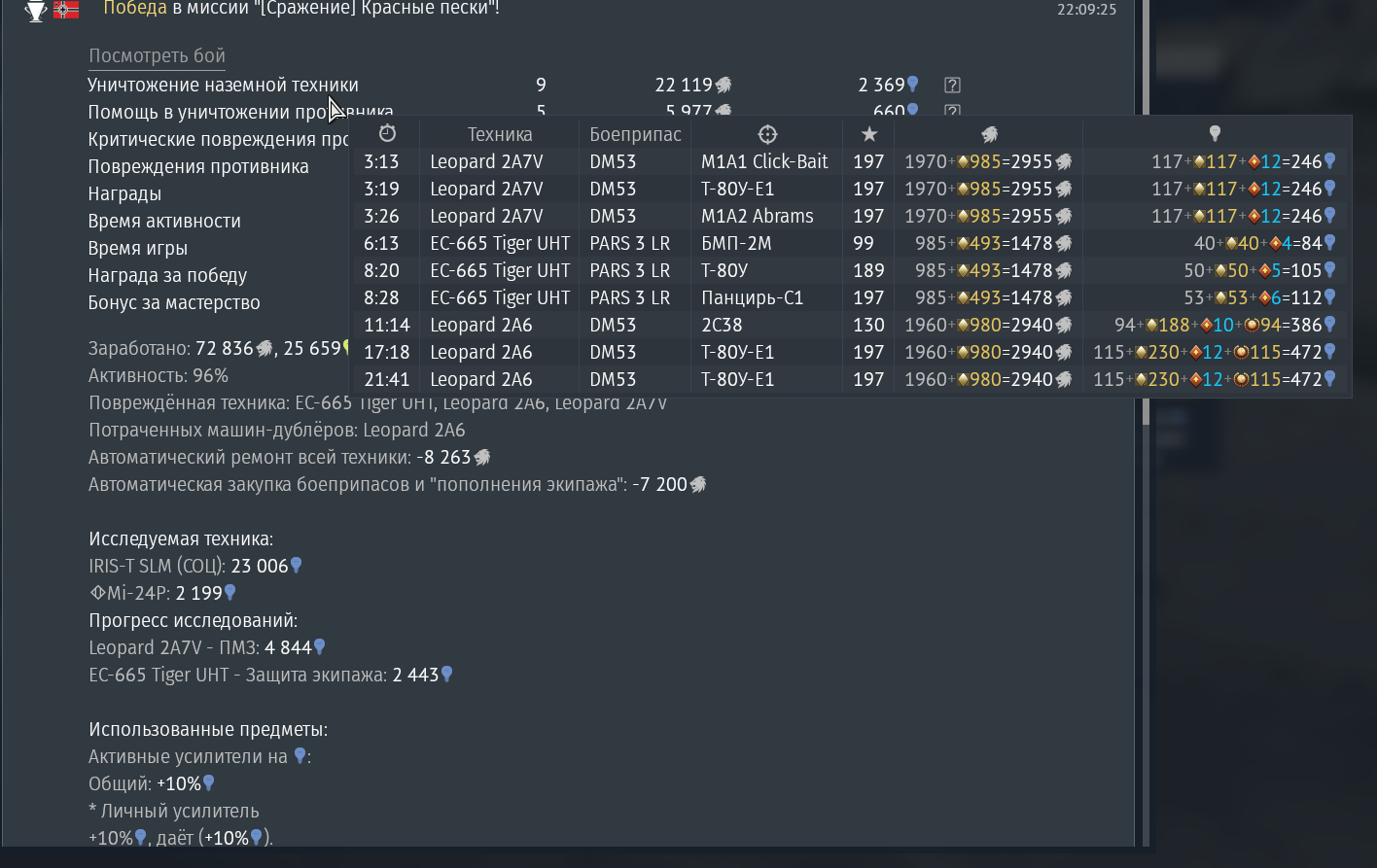
Task: Click the research icon after 2 199
Action: (x=230, y=592)
